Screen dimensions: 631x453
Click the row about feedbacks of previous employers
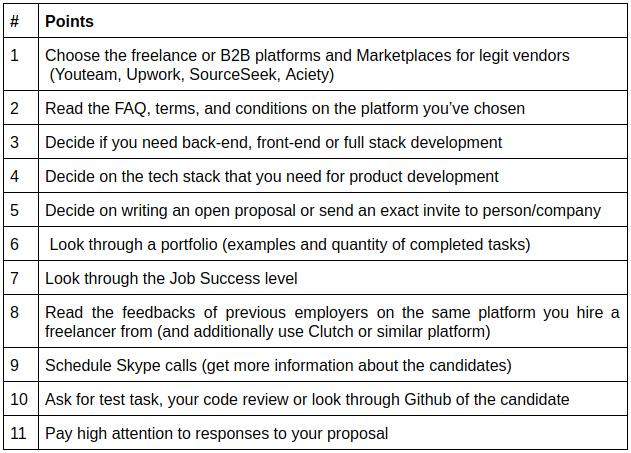(x=331, y=321)
